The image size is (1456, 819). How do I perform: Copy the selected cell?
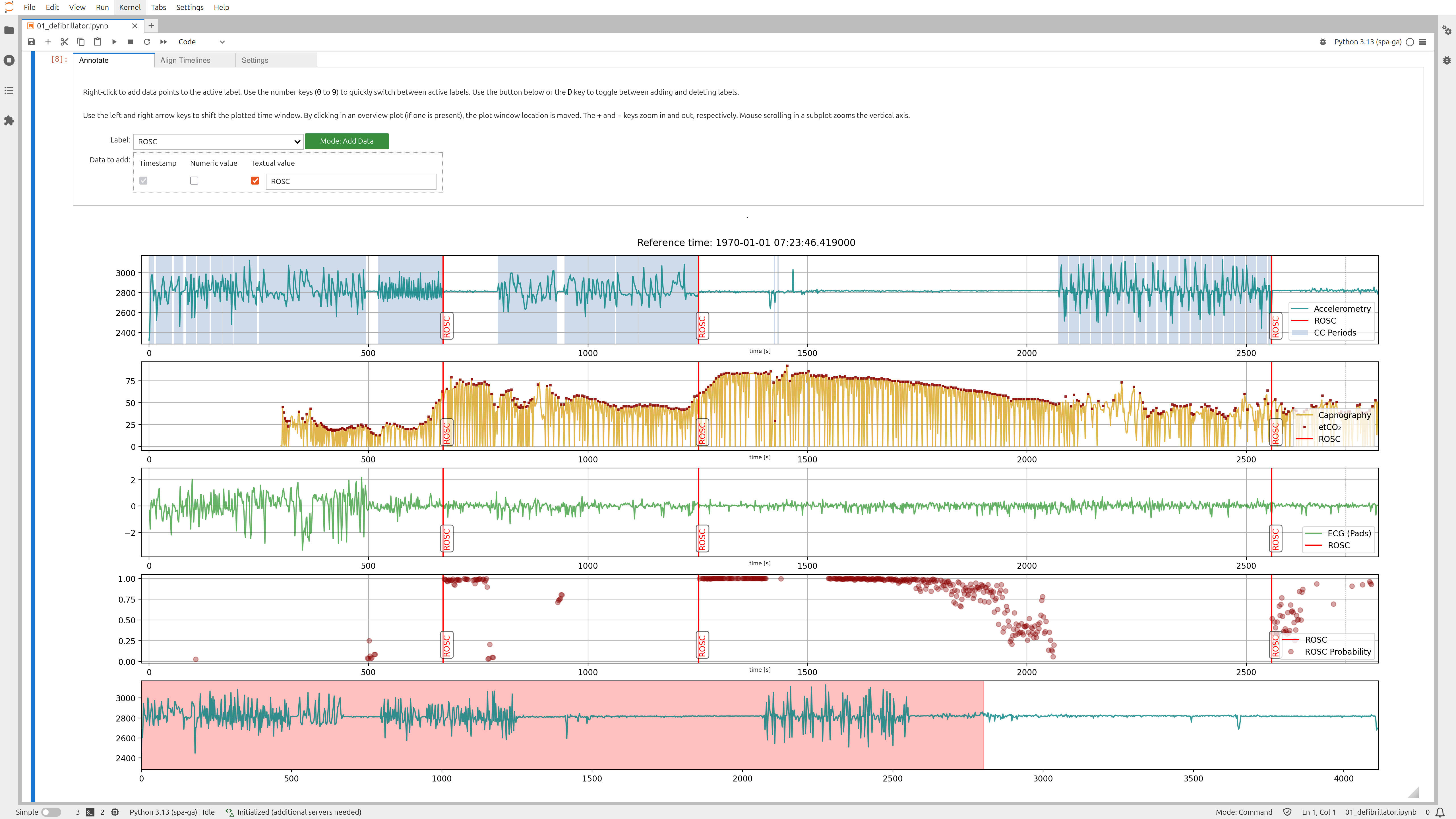point(81,42)
